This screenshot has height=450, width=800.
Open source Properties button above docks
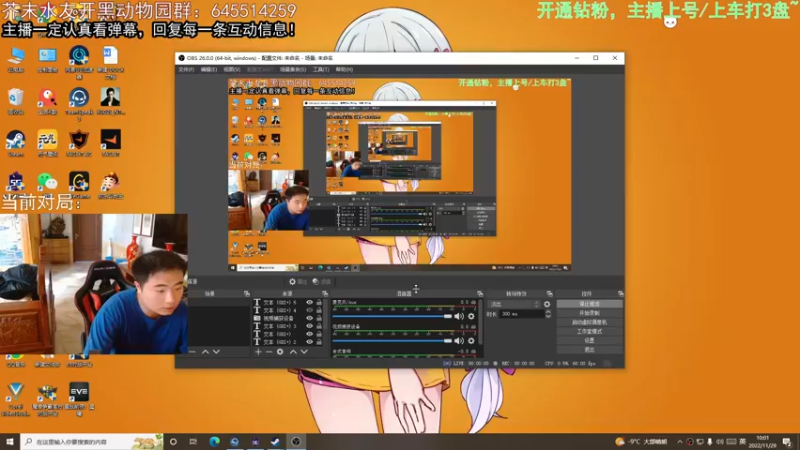298,282
